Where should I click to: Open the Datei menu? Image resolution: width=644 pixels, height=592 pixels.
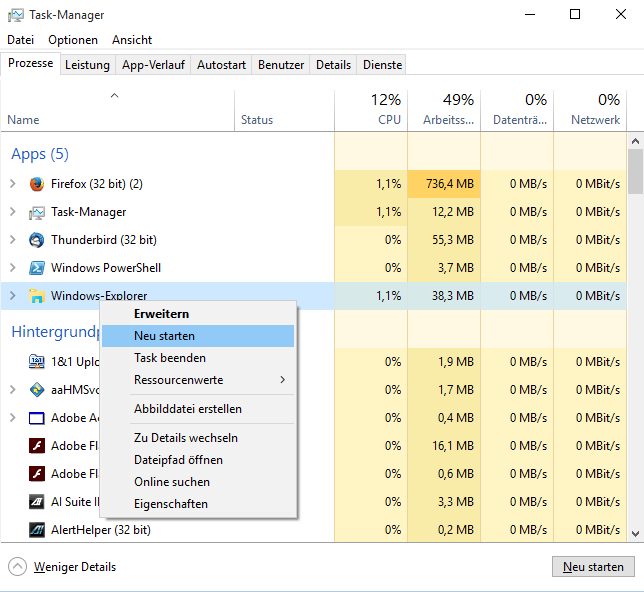click(21, 40)
